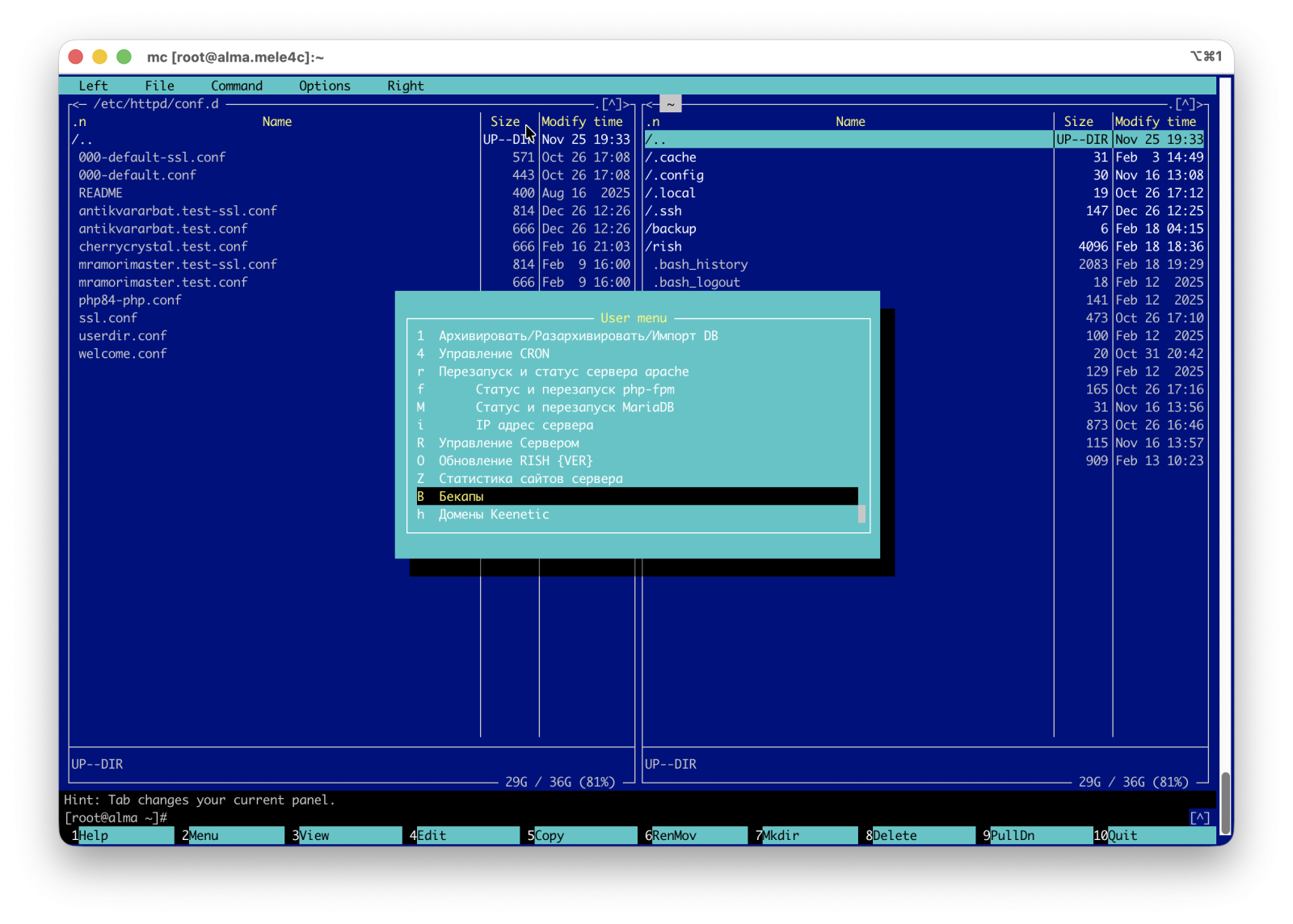Click the [^] toggle beside the command prompt

1200,817
